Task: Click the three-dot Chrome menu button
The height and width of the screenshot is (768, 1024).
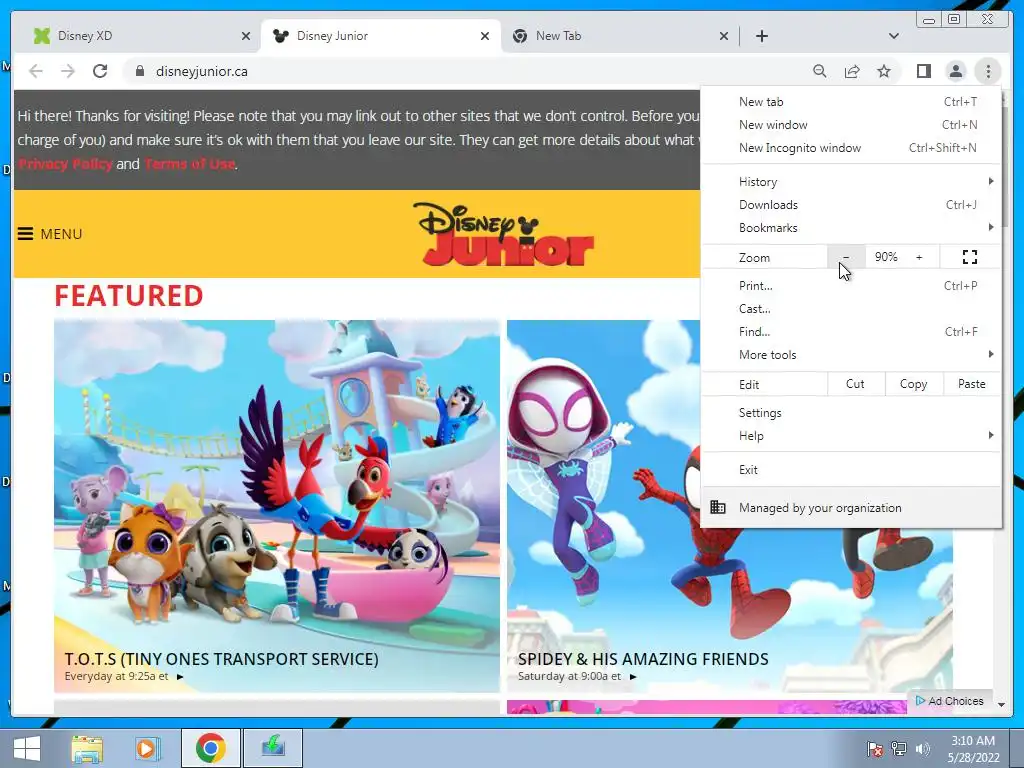Action: tap(988, 71)
